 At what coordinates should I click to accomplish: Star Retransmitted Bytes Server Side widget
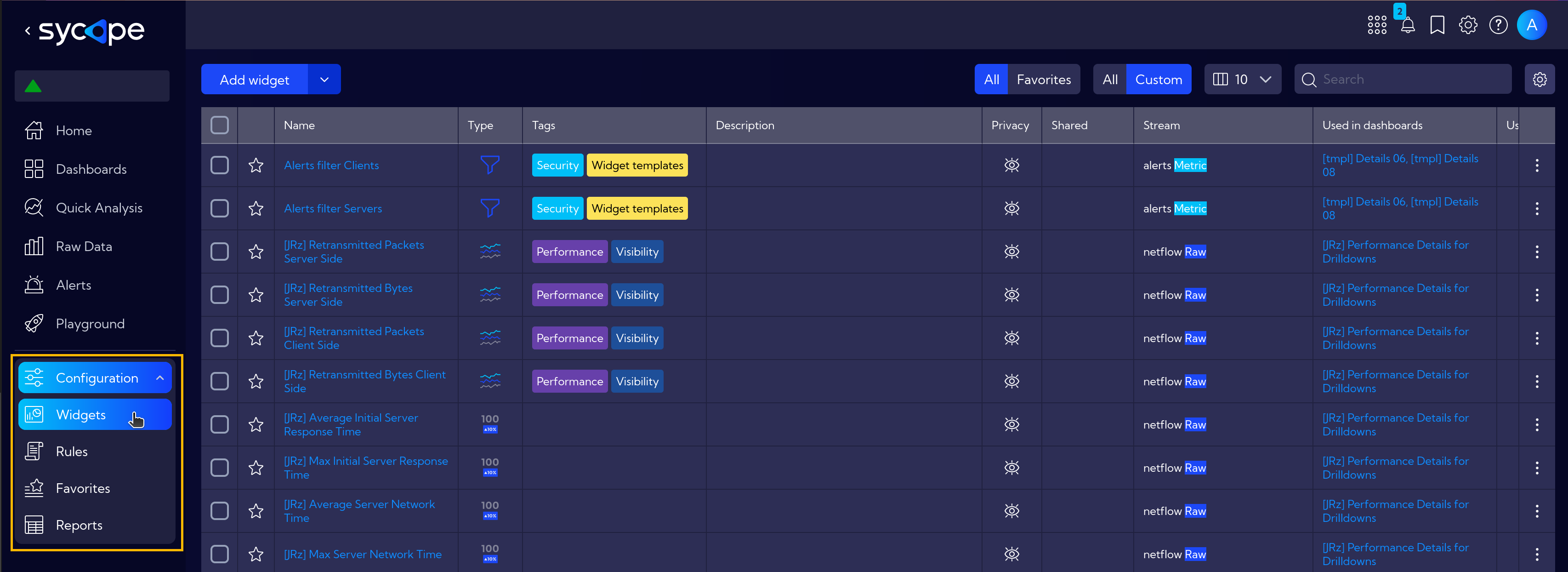coord(256,295)
